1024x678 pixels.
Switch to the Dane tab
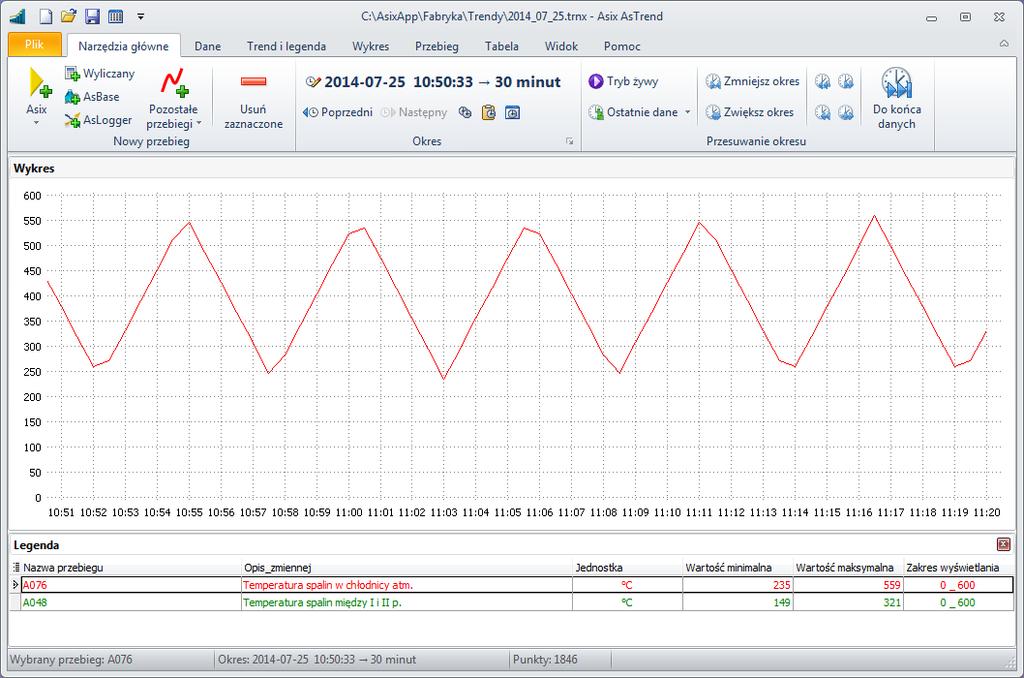(208, 46)
